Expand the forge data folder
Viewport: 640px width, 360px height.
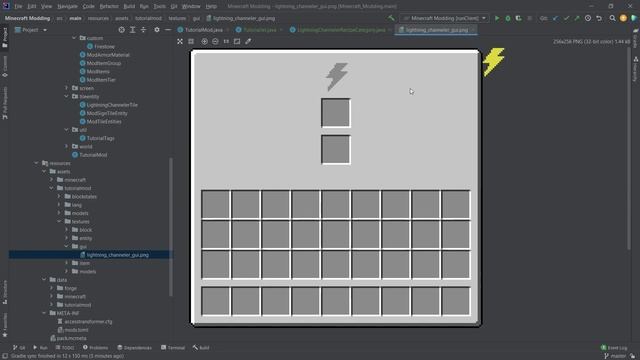52,288
